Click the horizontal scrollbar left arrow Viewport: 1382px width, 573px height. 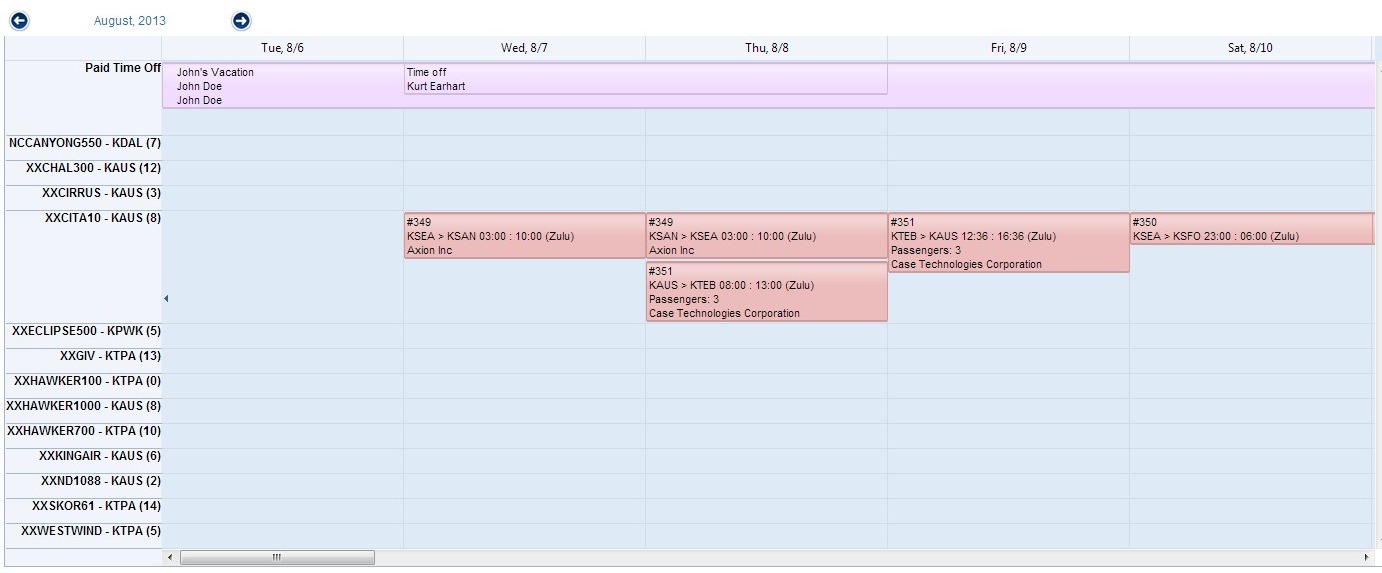pyautogui.click(x=170, y=557)
